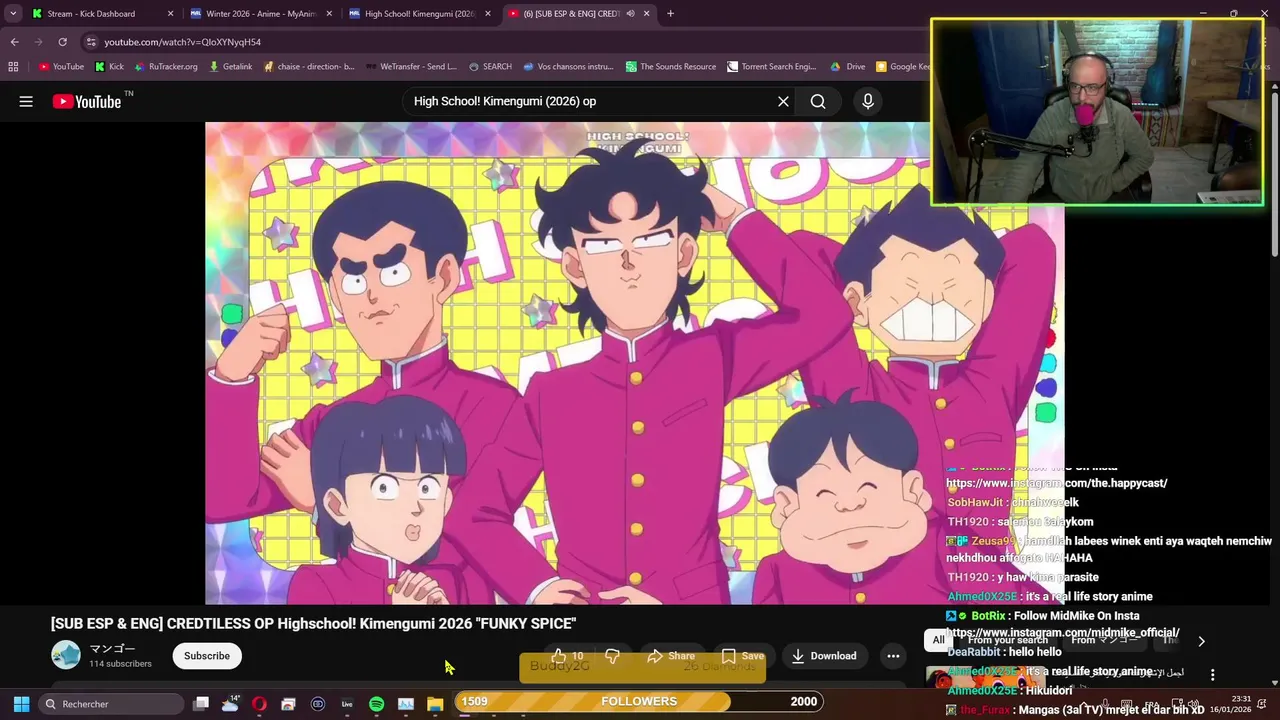Open the Chrome apps grid shortcut
This screenshot has width=1280, height=720.
[13, 67]
